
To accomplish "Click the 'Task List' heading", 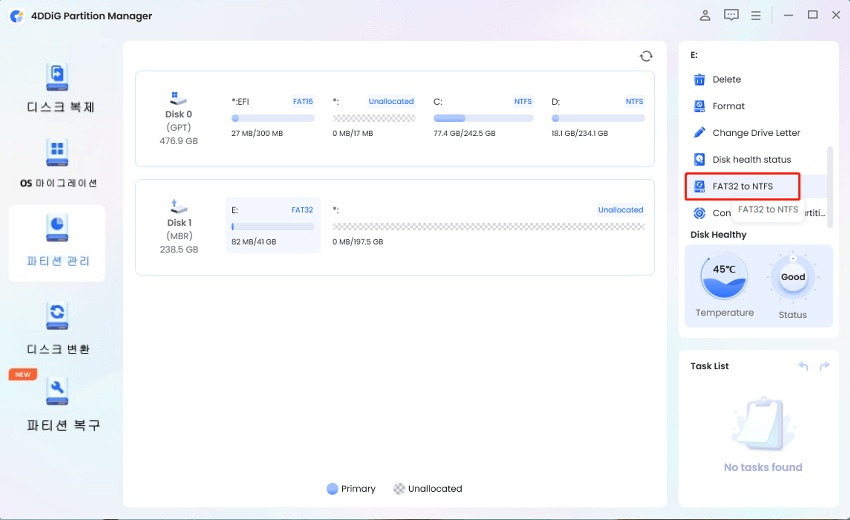I will [x=709, y=366].
